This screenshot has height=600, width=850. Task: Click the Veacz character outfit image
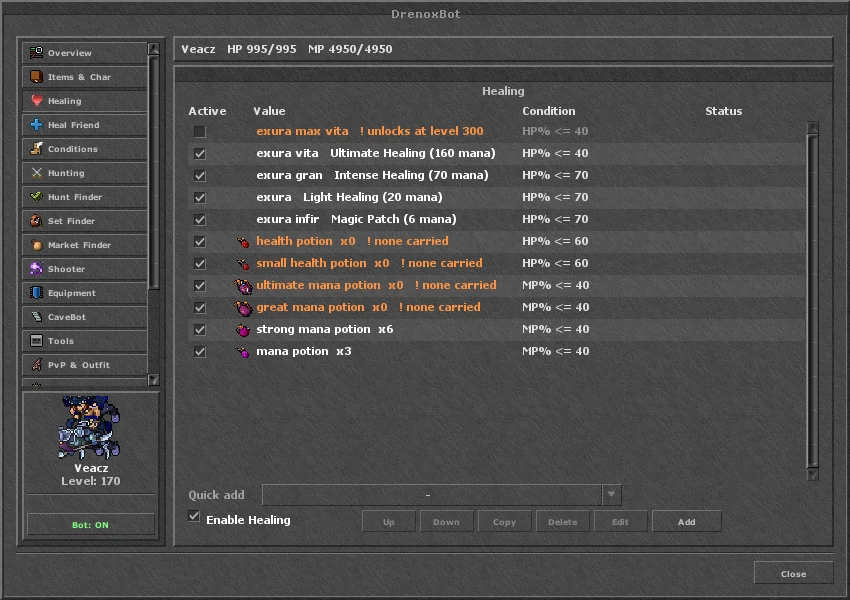89,428
